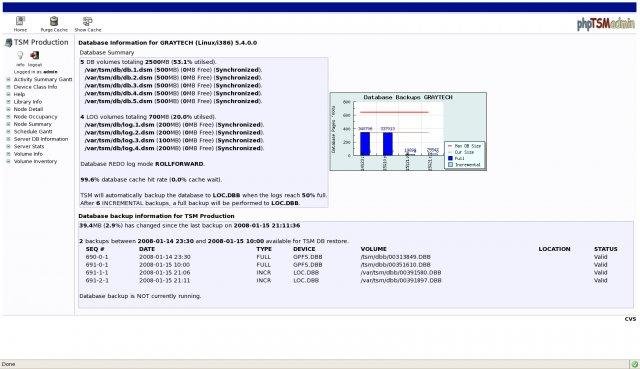Viewport: 640px width, 369px height.
Task: Click the /var/tsm/db/log.1.dsm log volume
Action: coord(120,125)
